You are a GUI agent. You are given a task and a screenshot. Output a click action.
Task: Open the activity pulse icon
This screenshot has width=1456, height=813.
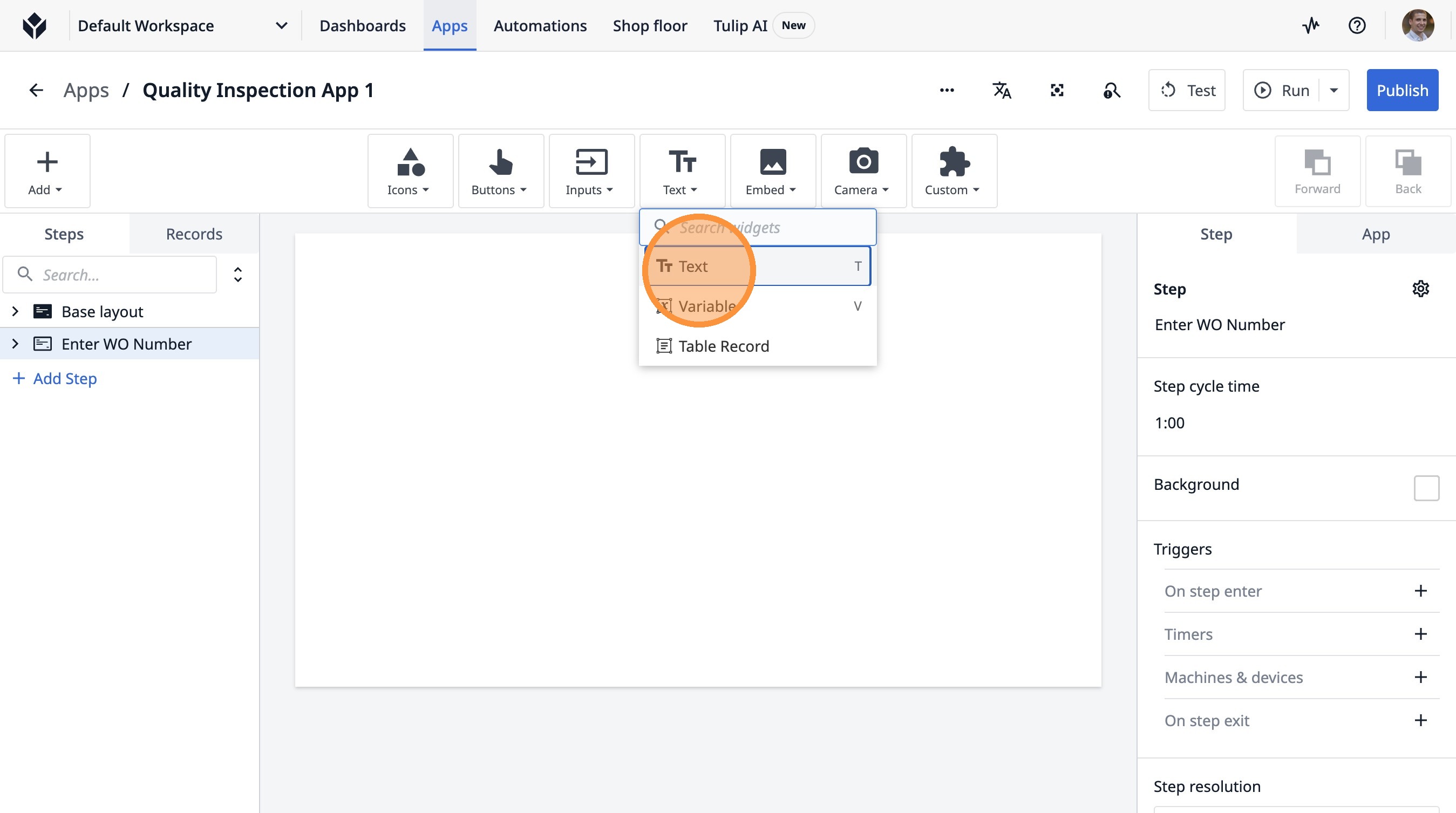pos(1311,25)
